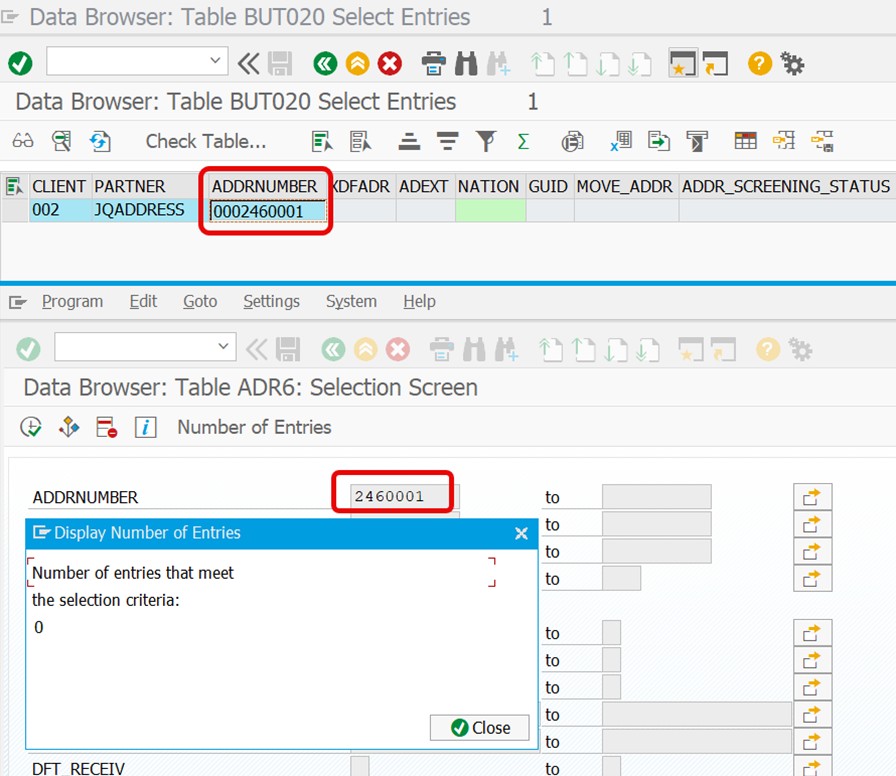Click the Delete Selection Row icon
This screenshot has height=776, width=896.
(107, 427)
